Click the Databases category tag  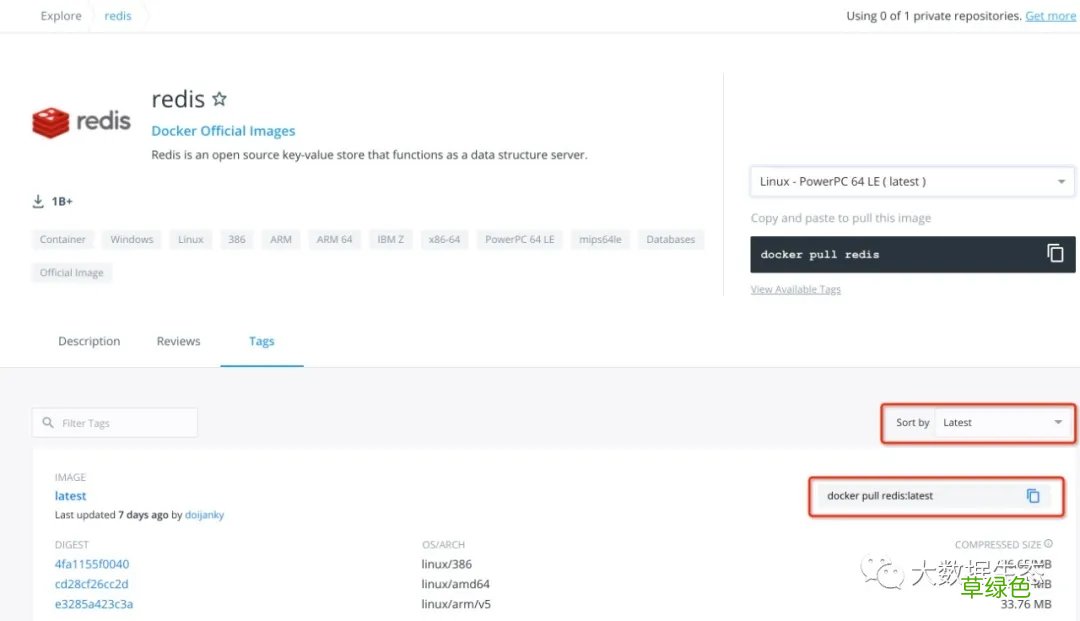pos(671,240)
